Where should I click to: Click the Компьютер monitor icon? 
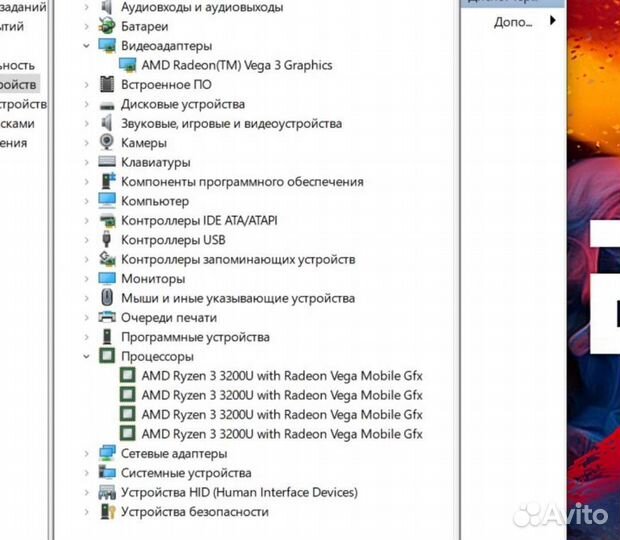click(107, 200)
